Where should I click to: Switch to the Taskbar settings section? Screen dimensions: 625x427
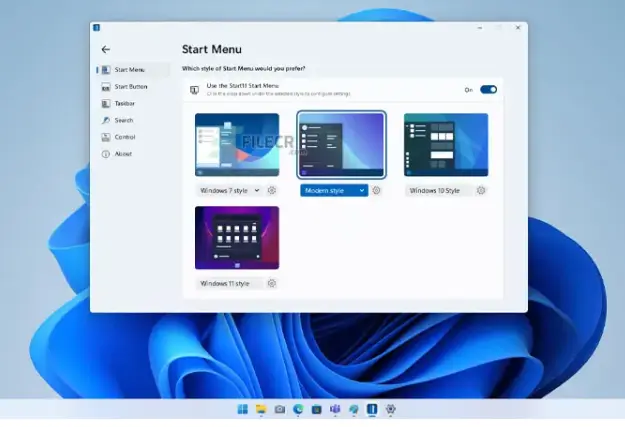point(124,103)
